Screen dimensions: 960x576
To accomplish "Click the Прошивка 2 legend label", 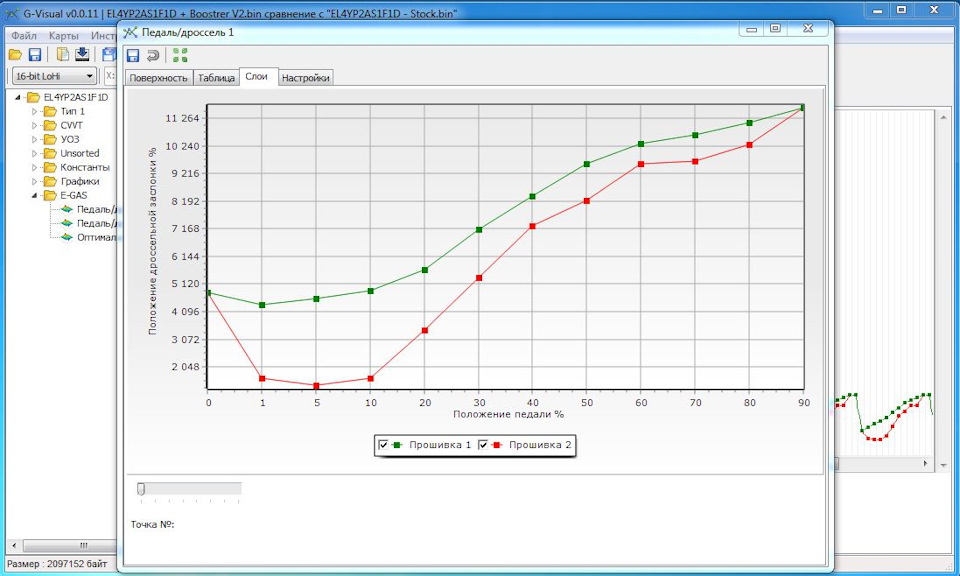I will [540, 445].
